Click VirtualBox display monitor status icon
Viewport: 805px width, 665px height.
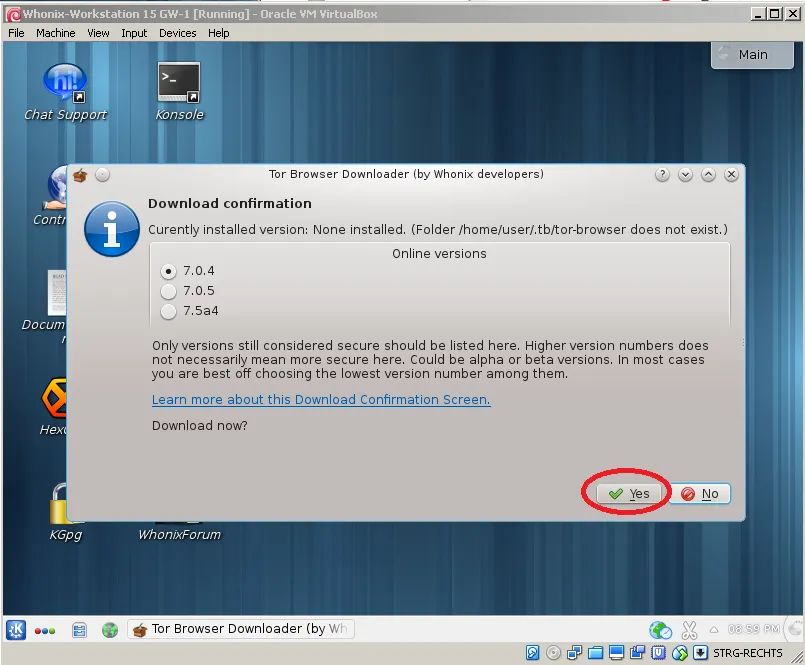(x=617, y=653)
